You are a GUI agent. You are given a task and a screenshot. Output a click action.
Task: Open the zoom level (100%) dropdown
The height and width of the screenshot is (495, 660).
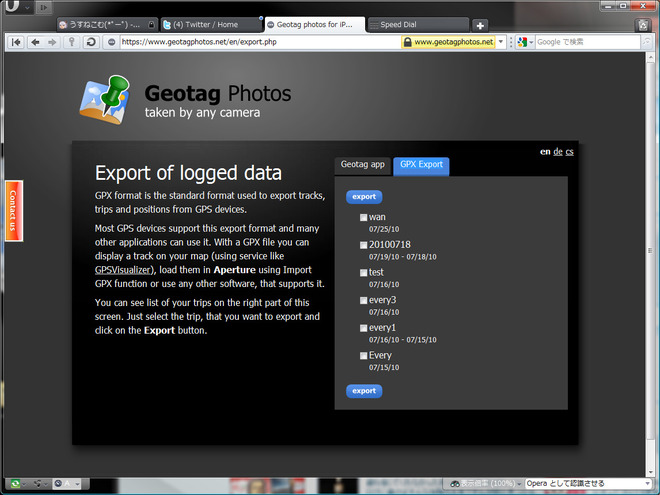click(486, 484)
